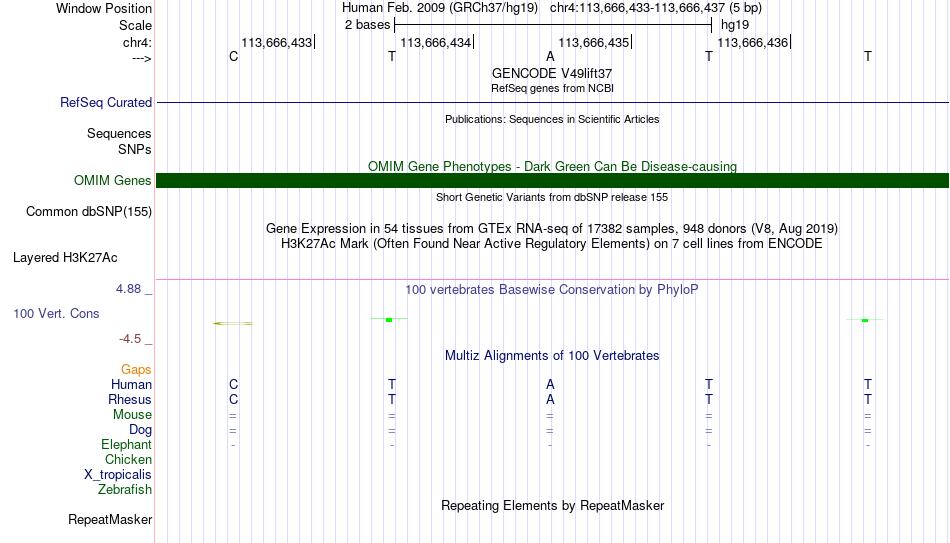Viewport: 950px width, 543px height.
Task: Click the chr4: base position label
Action: coord(137,42)
